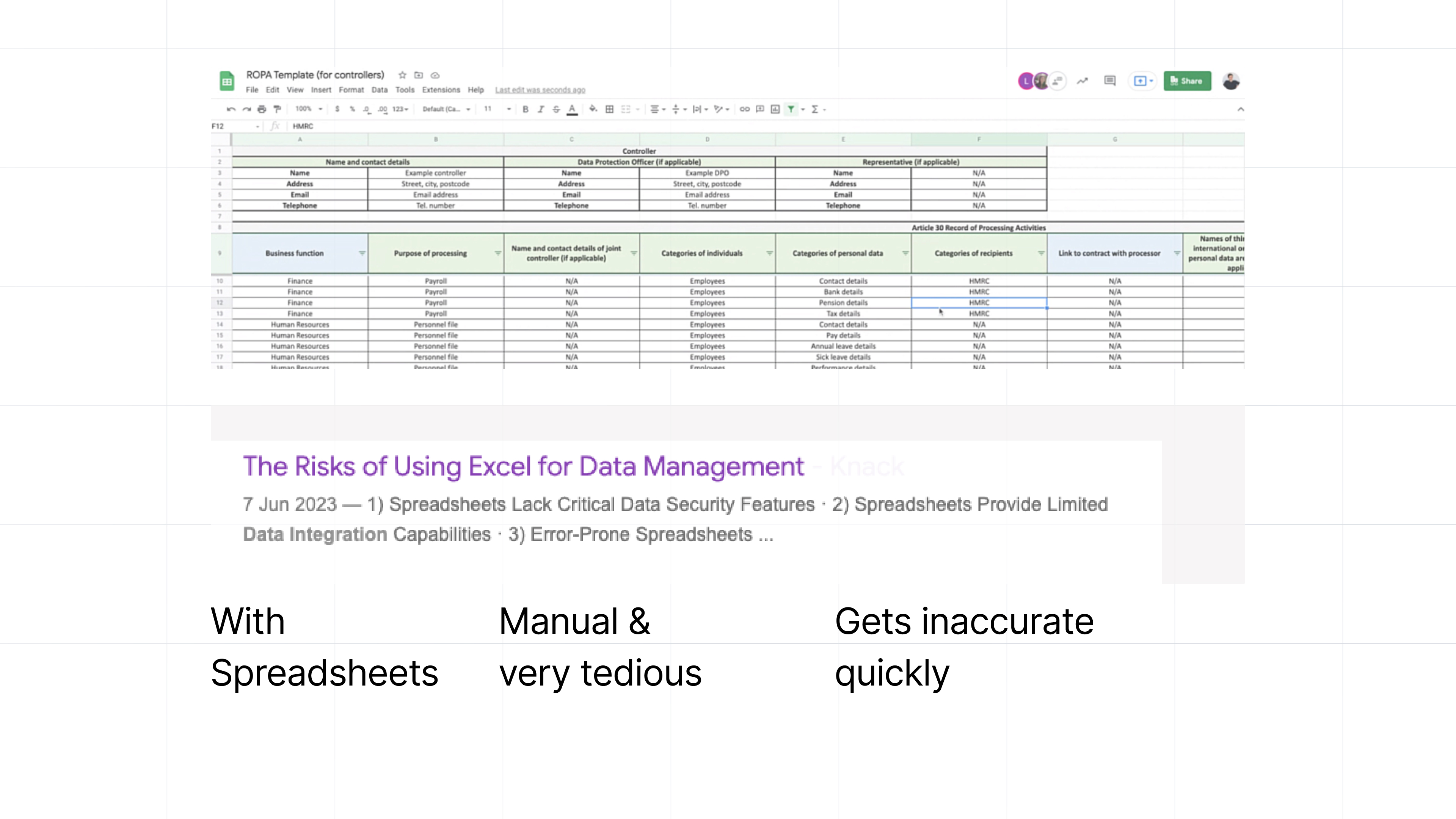This screenshot has width=1456, height=819.
Task: Click the paint format icon
Action: (x=277, y=109)
